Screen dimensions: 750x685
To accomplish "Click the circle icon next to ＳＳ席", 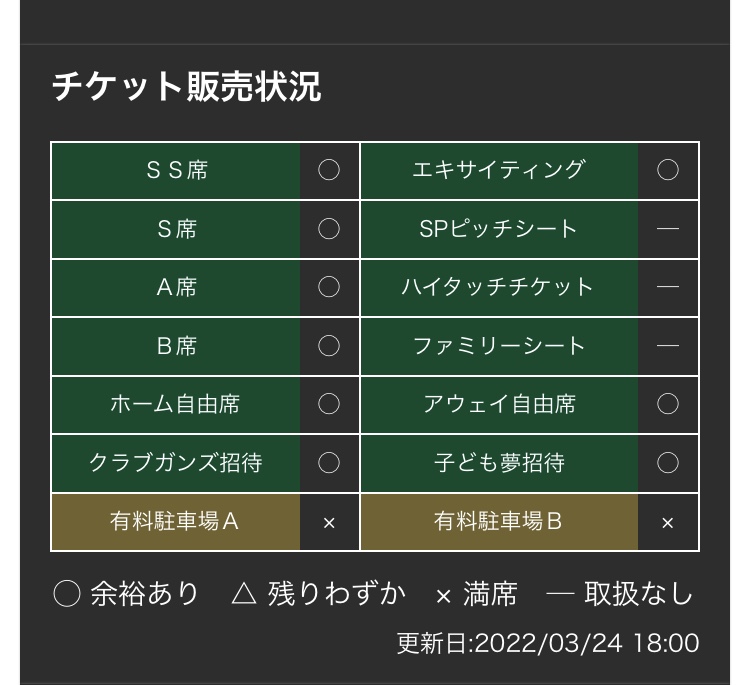I will [x=329, y=170].
